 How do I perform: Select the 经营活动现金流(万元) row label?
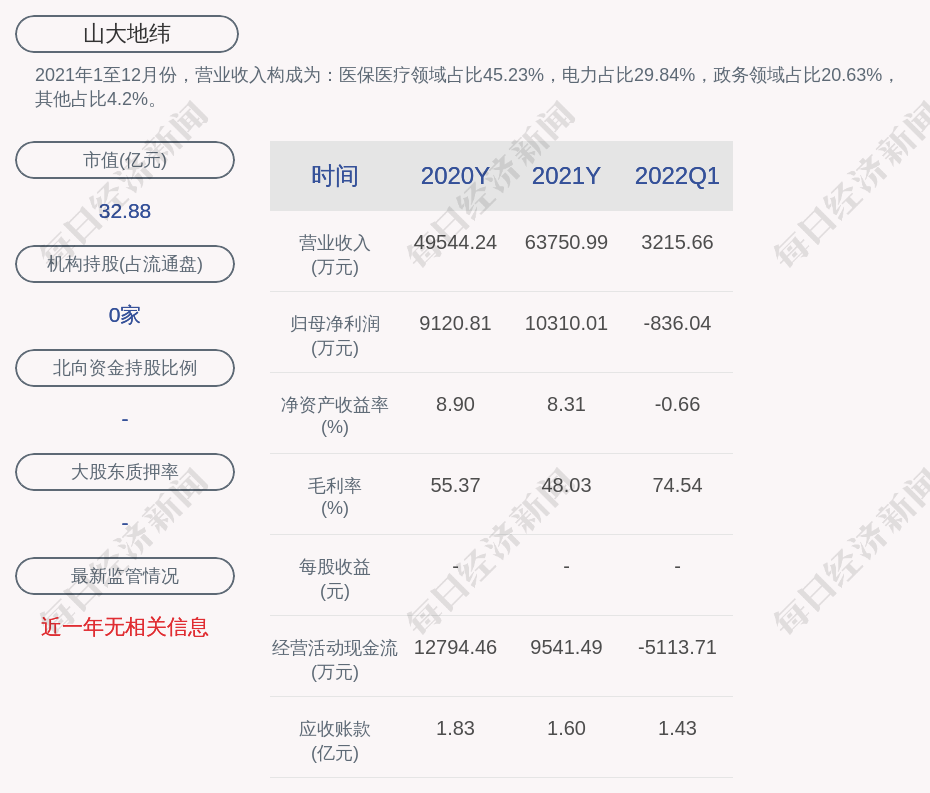335,660
